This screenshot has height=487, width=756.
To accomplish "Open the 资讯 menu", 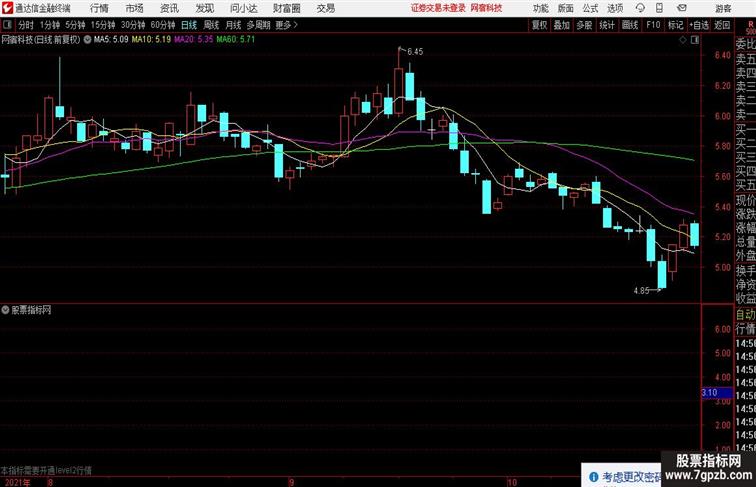I will [169, 8].
